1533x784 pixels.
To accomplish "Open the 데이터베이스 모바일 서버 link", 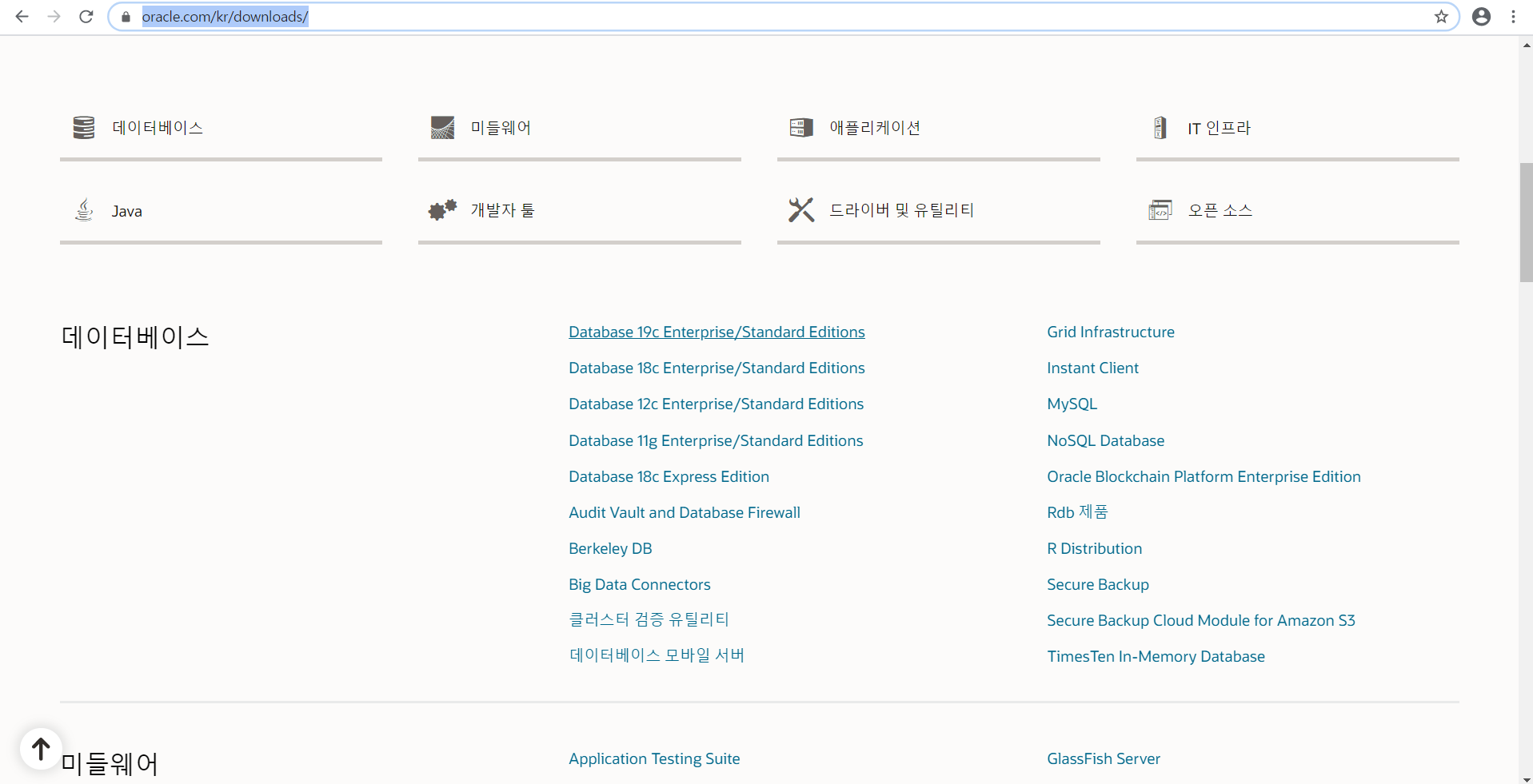I will click(657, 655).
